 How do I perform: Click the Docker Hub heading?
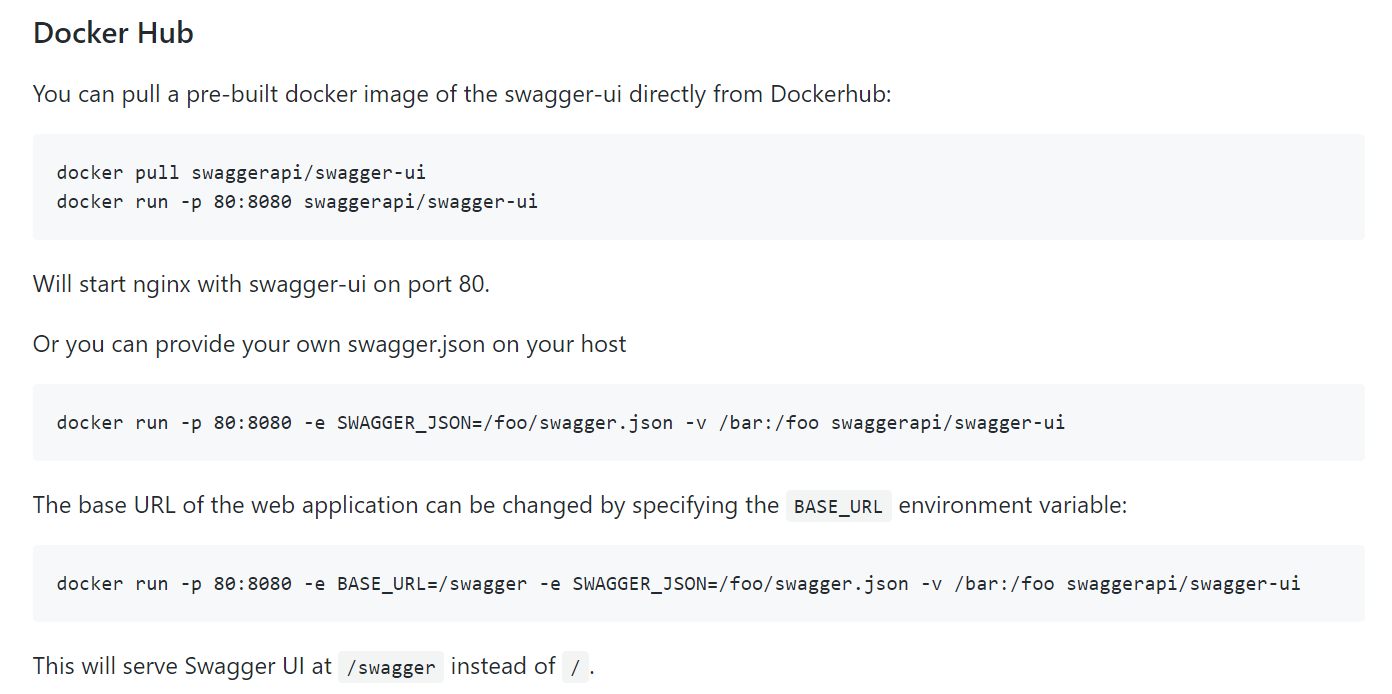point(112,32)
